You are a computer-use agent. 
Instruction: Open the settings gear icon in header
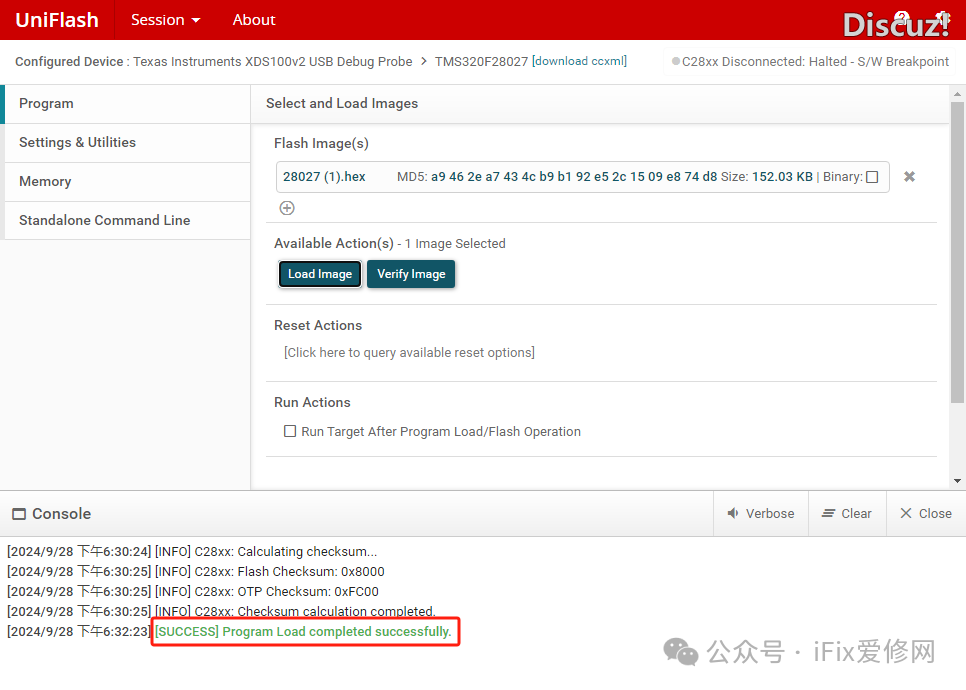tap(943, 18)
